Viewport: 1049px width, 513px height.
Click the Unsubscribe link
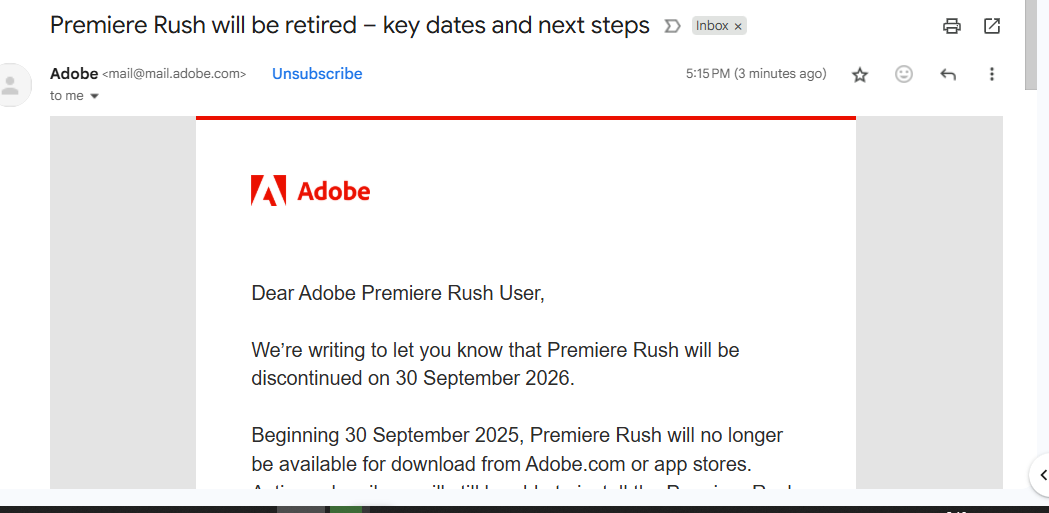click(x=317, y=74)
